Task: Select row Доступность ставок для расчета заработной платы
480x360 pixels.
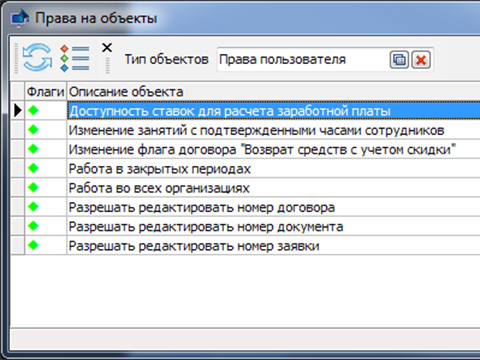Action: tap(273, 111)
